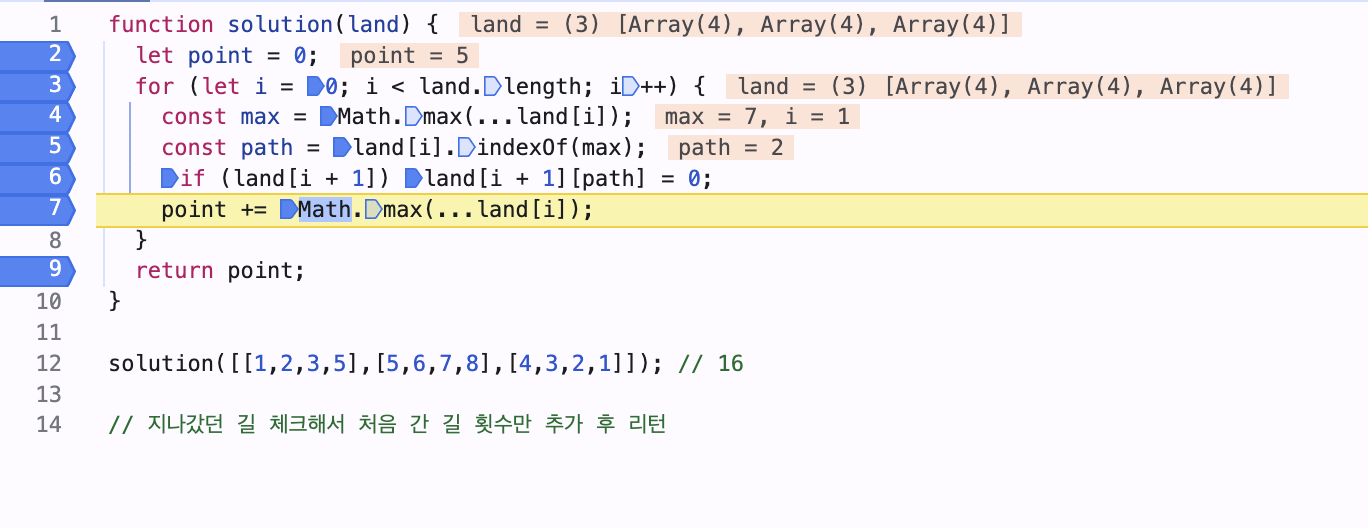
Task: Toggle inline breakpoint before land[i] on line 5
Action: (341, 148)
